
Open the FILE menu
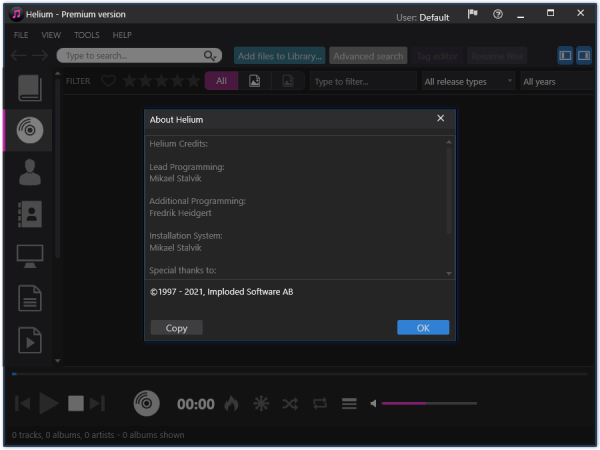pyautogui.click(x=21, y=35)
